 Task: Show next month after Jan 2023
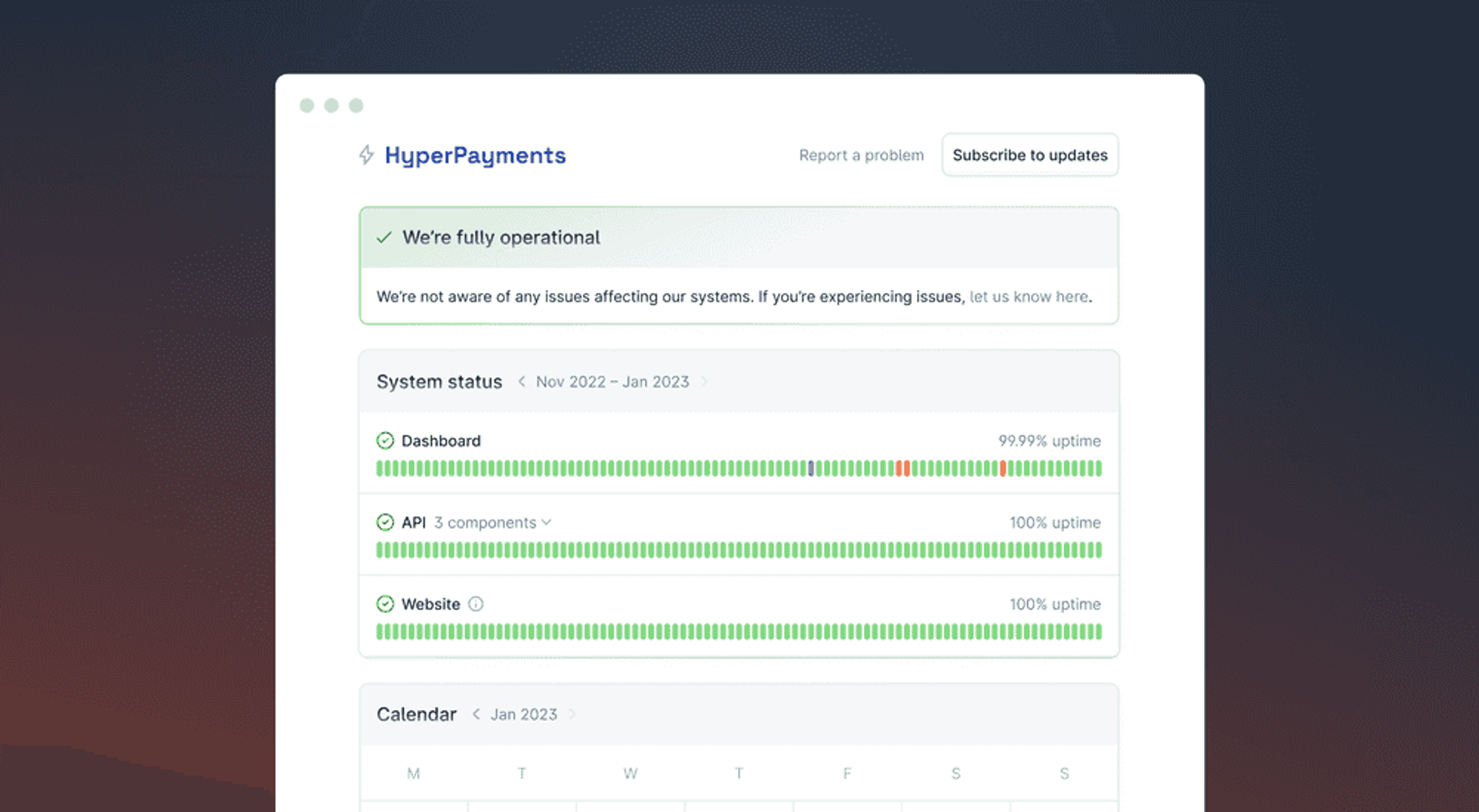pyautogui.click(x=572, y=714)
